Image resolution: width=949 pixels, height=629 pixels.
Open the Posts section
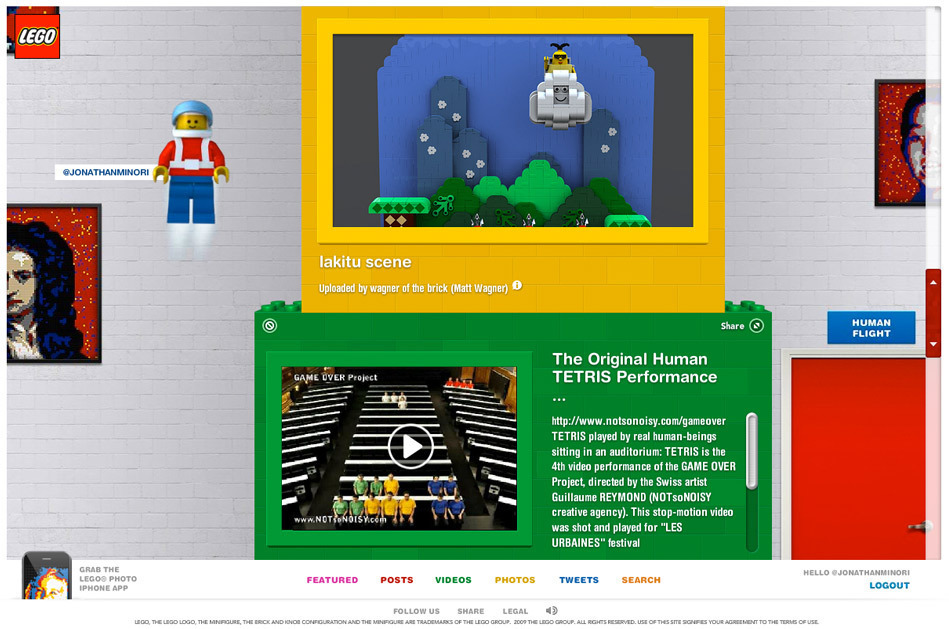click(397, 580)
